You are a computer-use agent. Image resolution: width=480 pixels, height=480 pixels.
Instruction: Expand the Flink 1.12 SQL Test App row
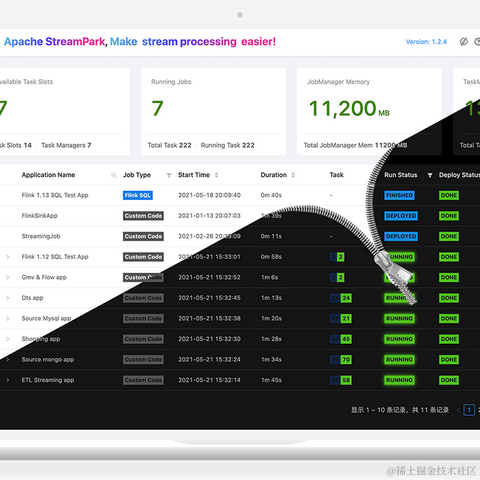click(7, 257)
